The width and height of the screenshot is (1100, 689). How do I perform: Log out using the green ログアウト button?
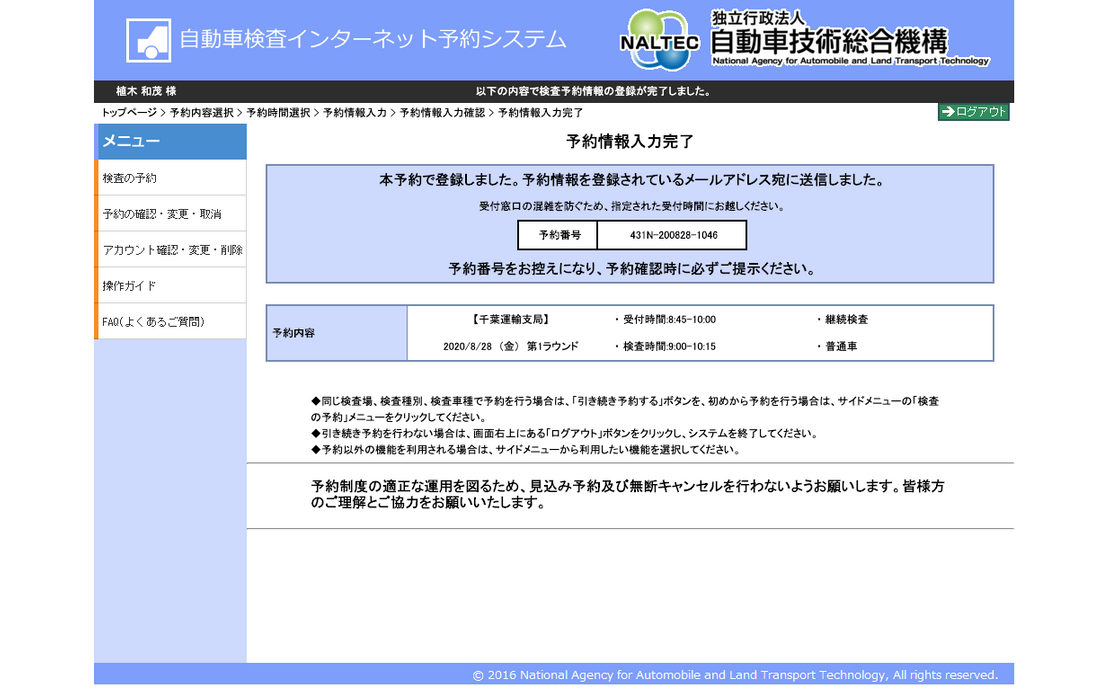tap(973, 112)
